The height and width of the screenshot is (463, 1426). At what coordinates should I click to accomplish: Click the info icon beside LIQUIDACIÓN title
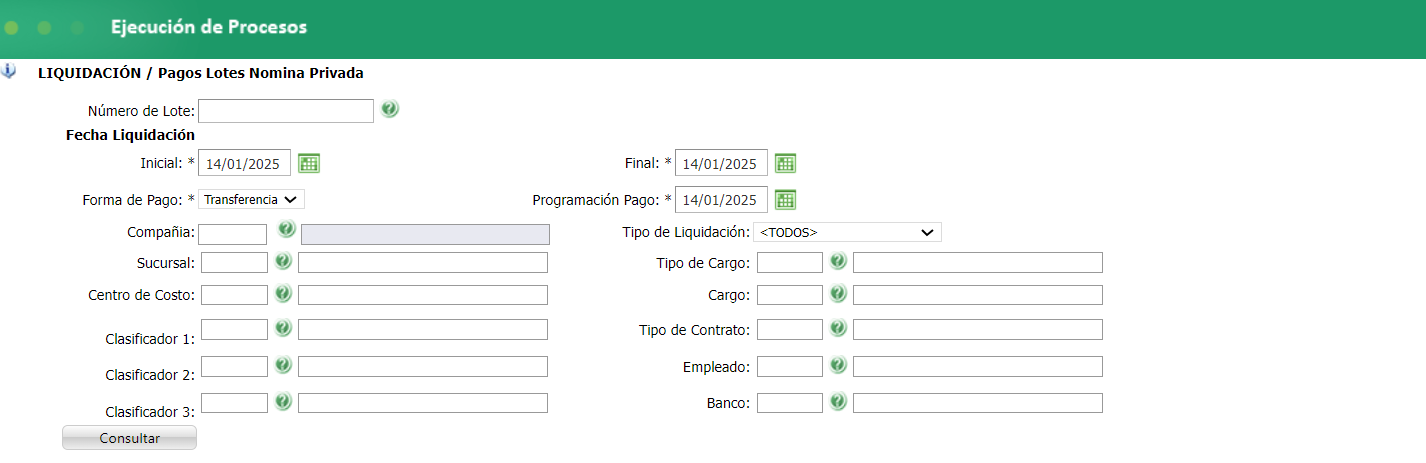coord(9,72)
